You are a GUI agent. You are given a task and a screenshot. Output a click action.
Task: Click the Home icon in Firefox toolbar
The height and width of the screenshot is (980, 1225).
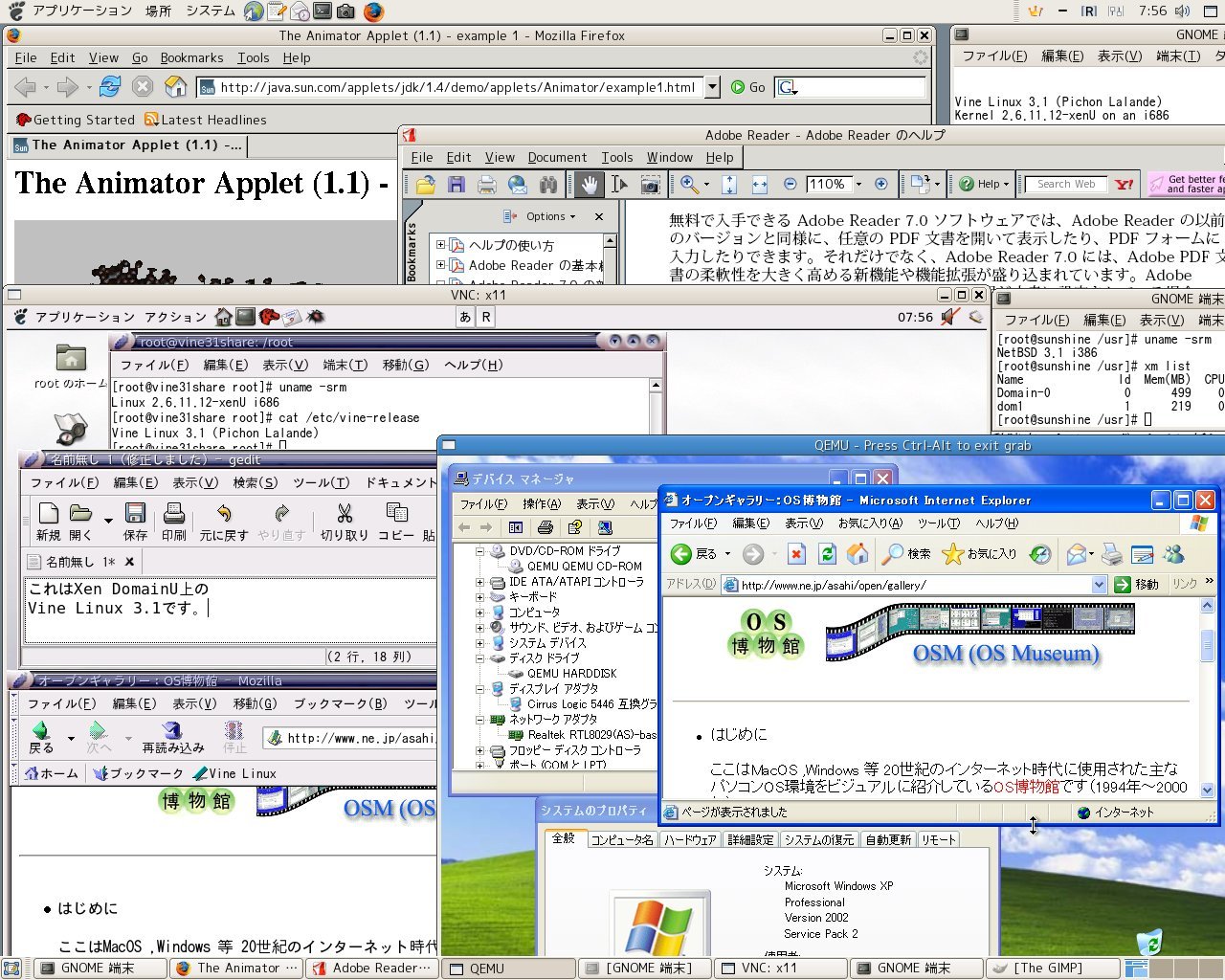coord(175,87)
